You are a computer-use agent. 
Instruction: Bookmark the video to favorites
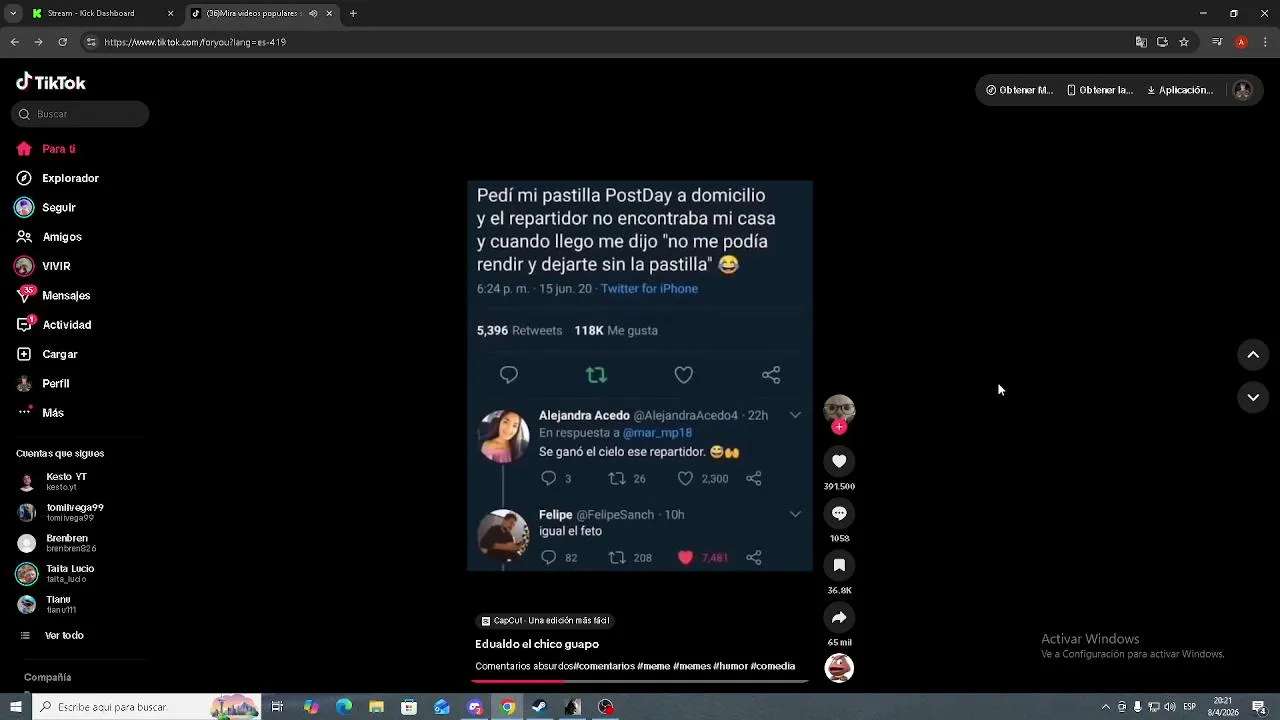[839, 565]
